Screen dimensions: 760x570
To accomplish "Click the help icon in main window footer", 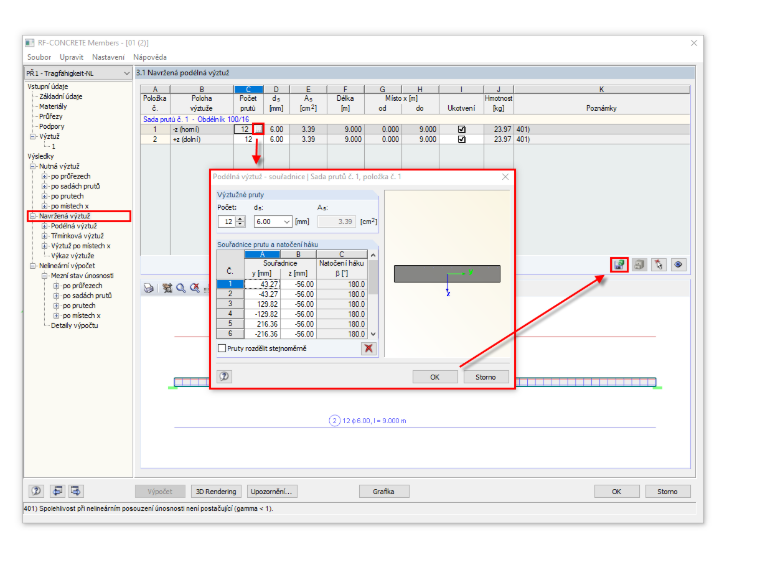I will pos(36,491).
